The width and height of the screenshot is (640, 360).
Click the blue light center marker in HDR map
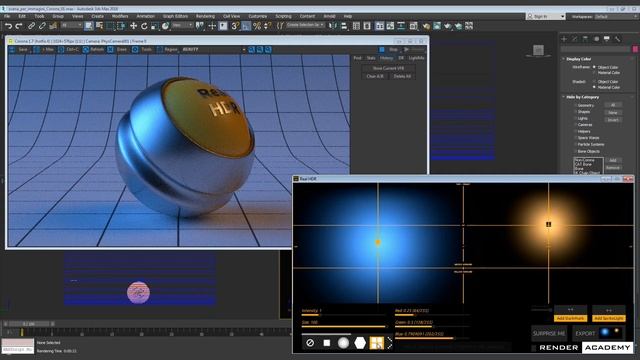378,242
